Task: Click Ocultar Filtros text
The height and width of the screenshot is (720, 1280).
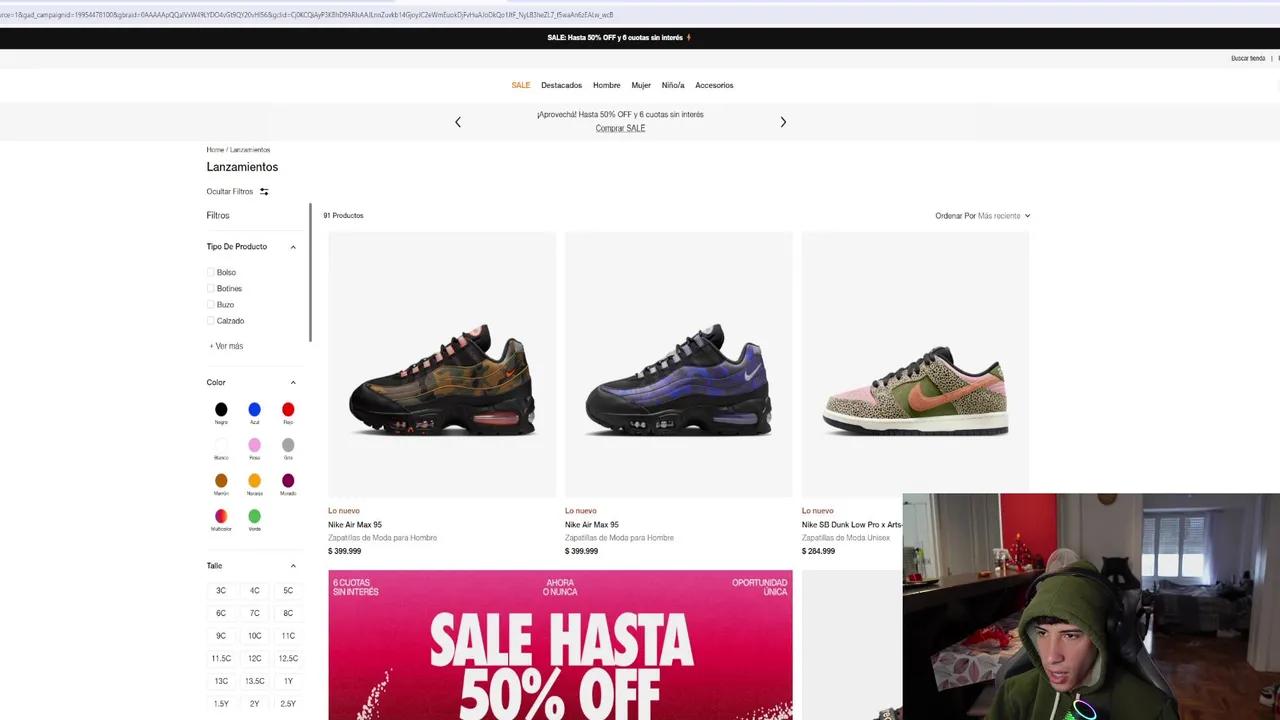Action: point(230,191)
